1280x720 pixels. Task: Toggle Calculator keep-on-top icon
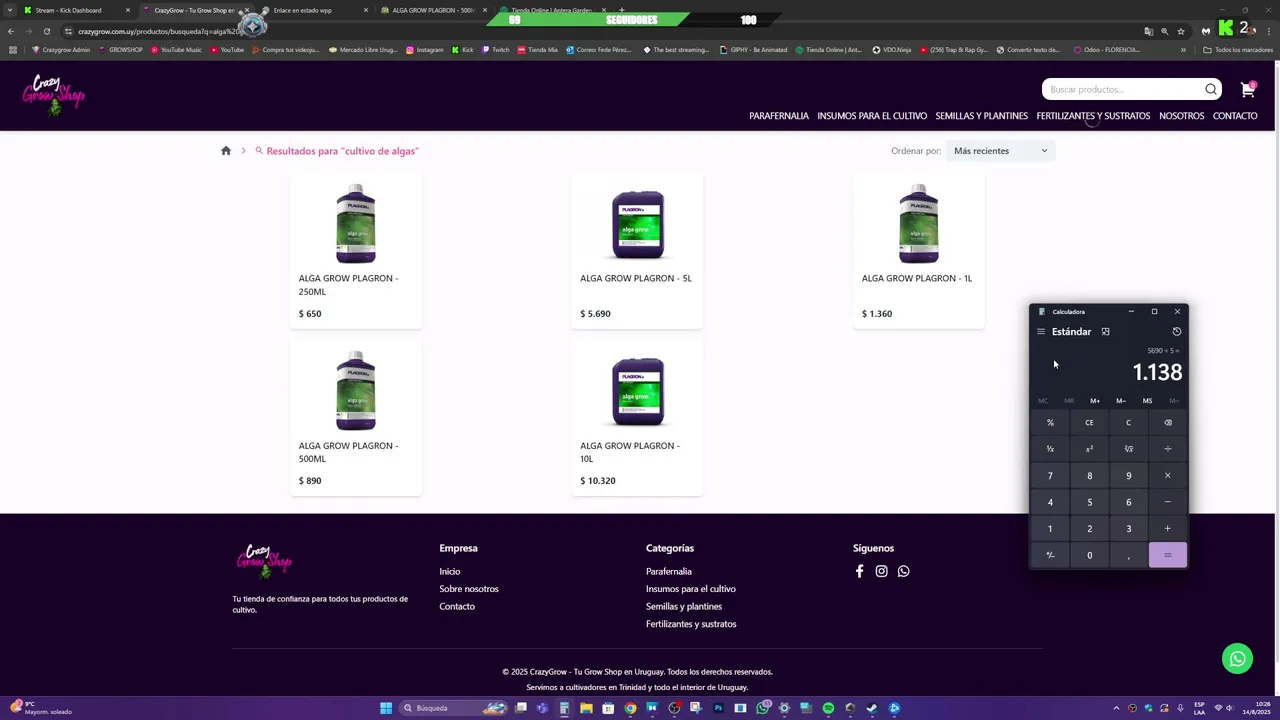coord(1105,332)
